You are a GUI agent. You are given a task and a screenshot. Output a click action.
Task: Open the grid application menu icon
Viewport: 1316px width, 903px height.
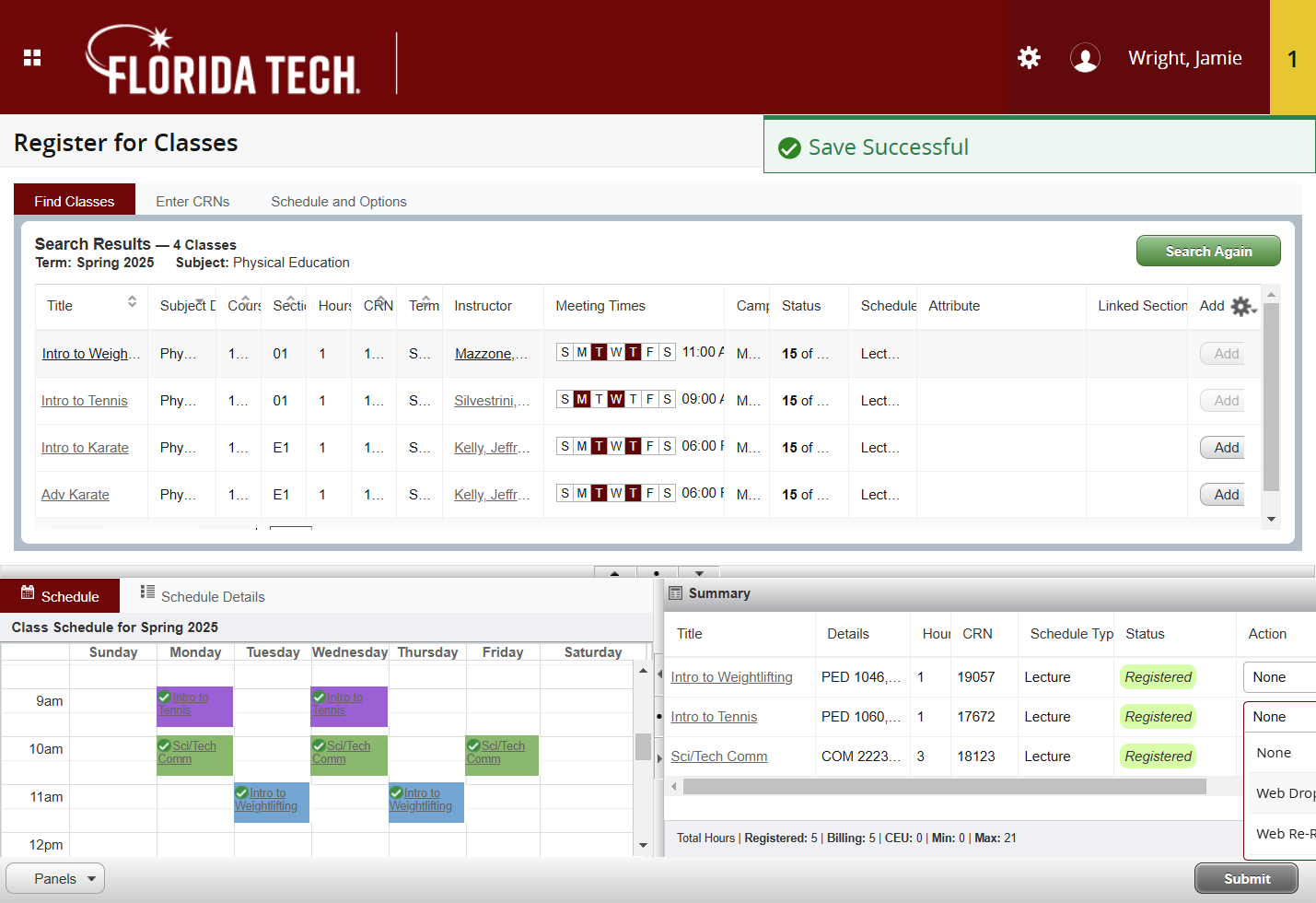pyautogui.click(x=32, y=58)
